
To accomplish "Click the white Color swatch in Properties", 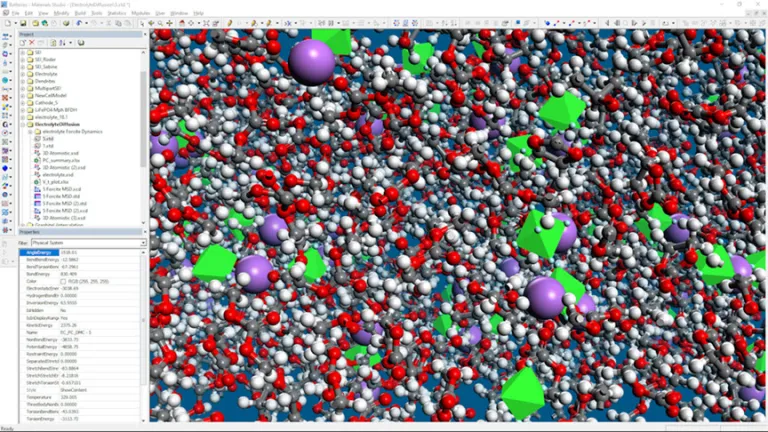I will pos(65,281).
